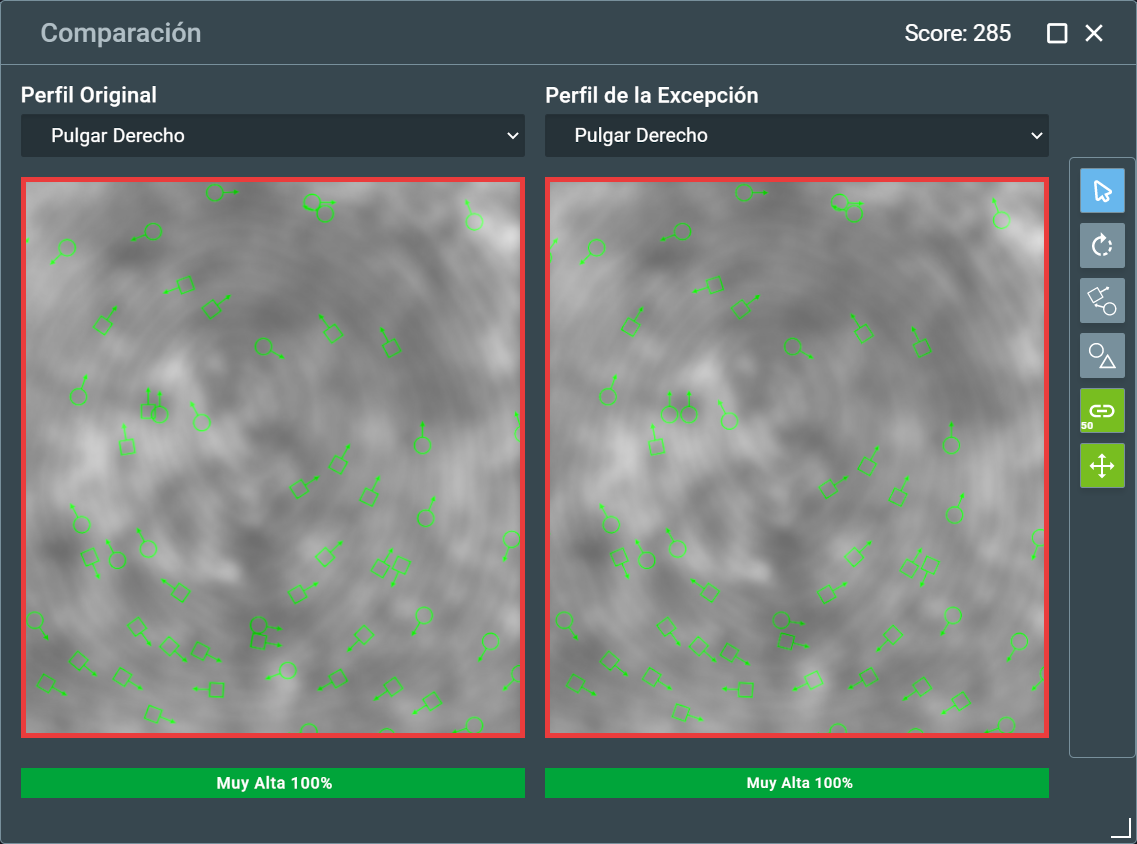Select the pointer cursor tool
The image size is (1137, 844).
(x=1101, y=191)
